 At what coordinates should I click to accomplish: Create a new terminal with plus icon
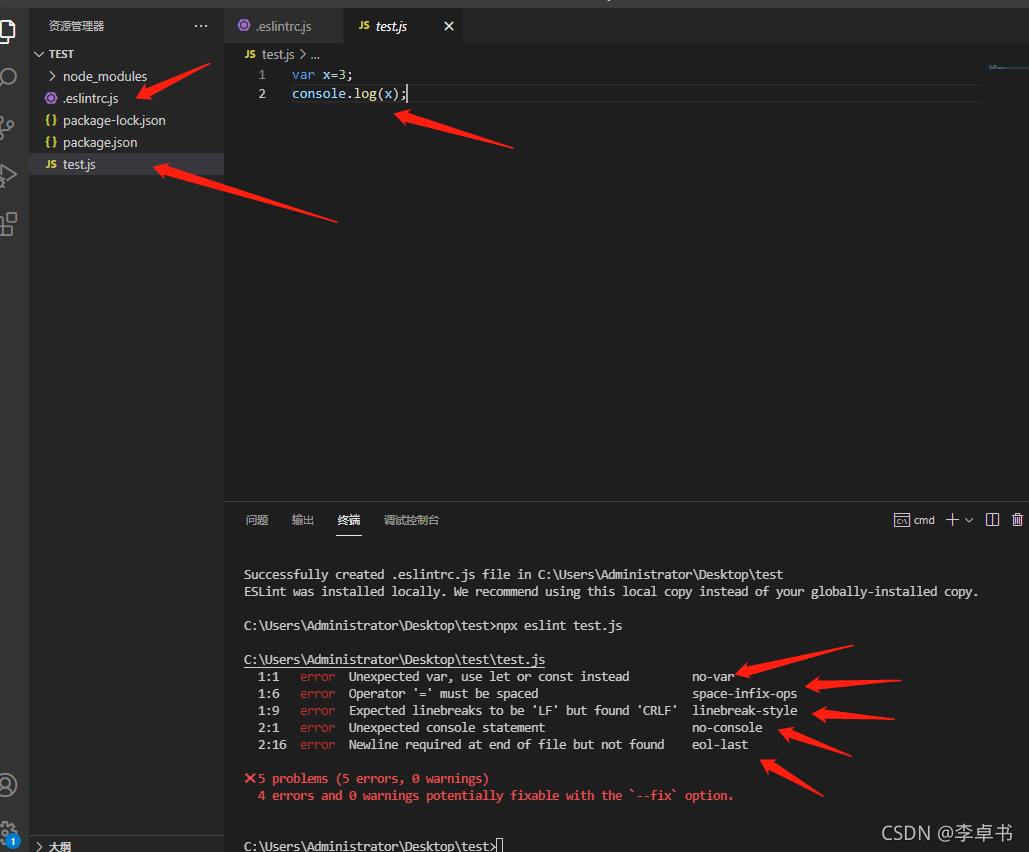click(952, 520)
